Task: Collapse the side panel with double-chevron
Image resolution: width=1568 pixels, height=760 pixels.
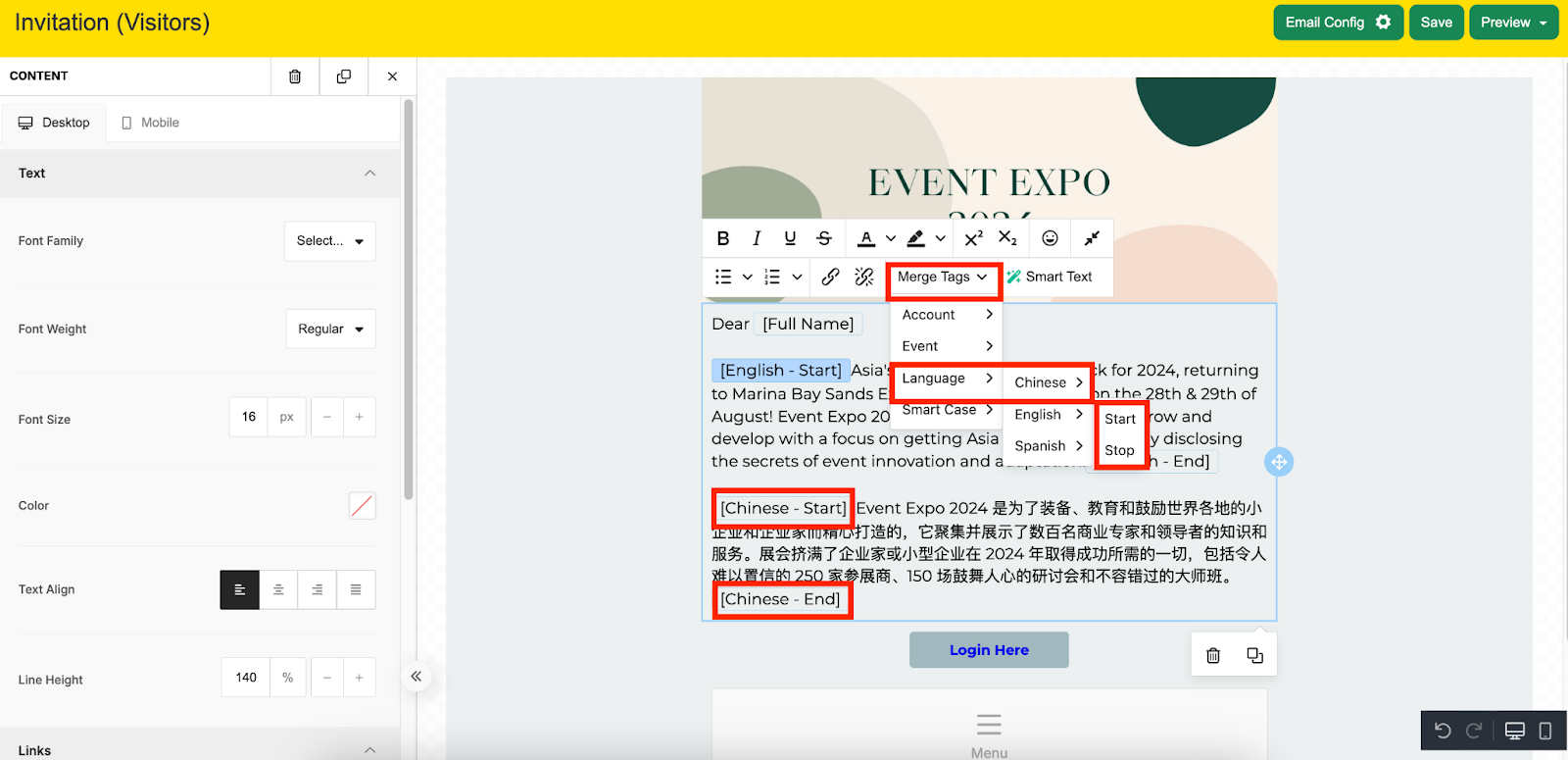Action: click(416, 677)
